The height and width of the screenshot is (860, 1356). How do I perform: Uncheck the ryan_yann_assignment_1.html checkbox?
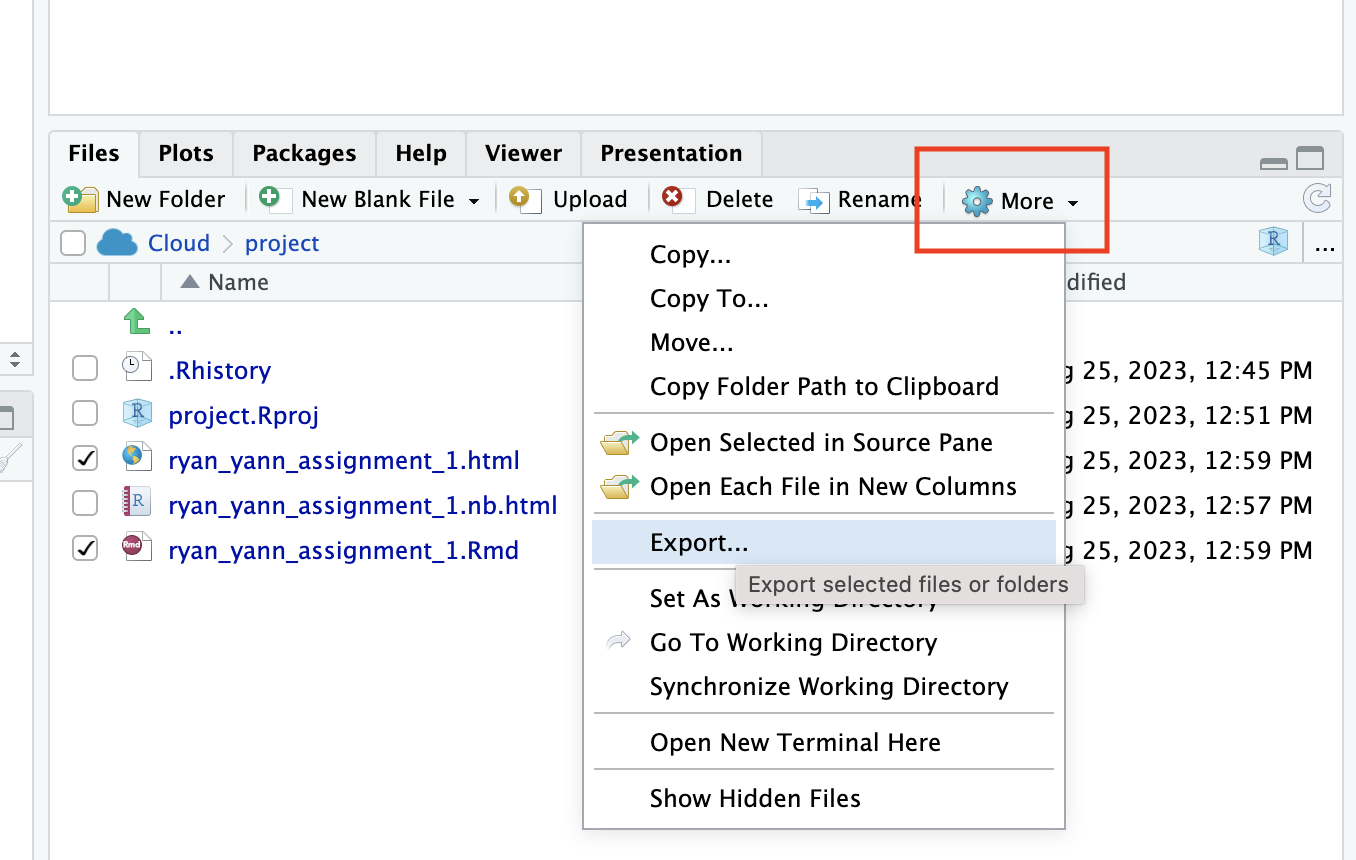coord(85,459)
